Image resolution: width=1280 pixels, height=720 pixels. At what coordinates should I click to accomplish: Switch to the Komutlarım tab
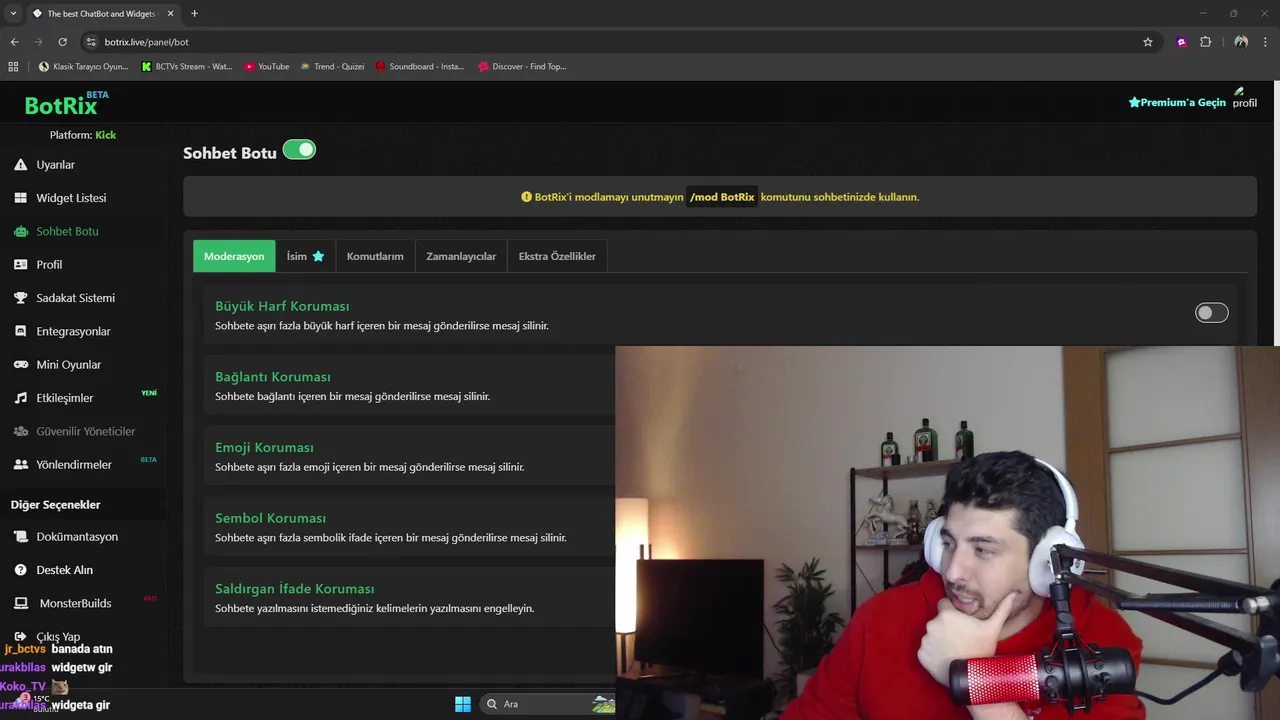[375, 256]
